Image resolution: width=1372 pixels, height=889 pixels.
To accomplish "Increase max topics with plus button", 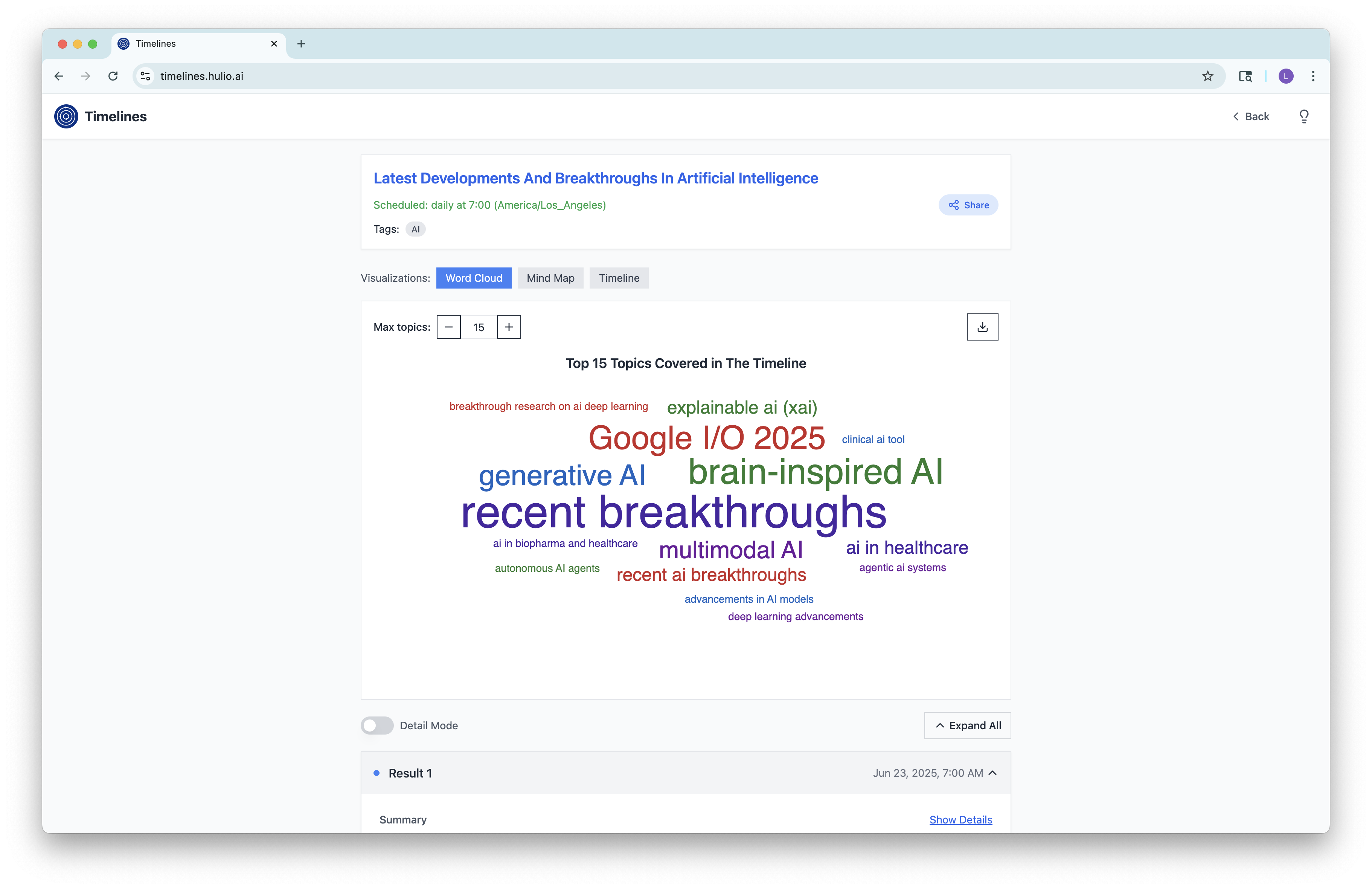I will (508, 327).
